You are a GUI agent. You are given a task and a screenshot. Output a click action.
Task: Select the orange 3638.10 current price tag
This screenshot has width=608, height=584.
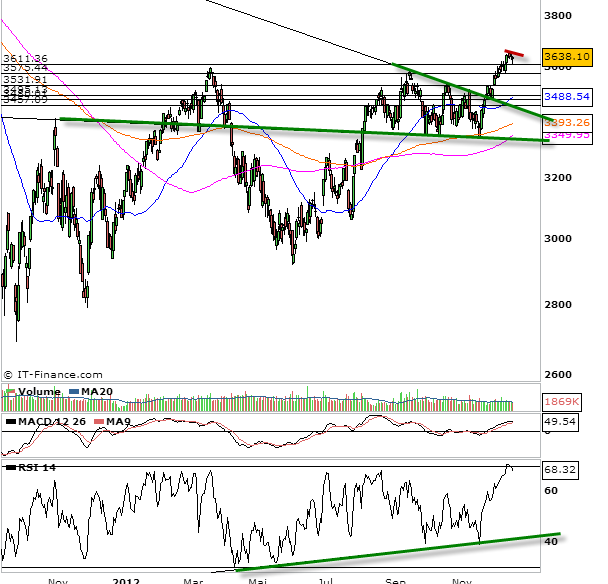click(x=567, y=57)
